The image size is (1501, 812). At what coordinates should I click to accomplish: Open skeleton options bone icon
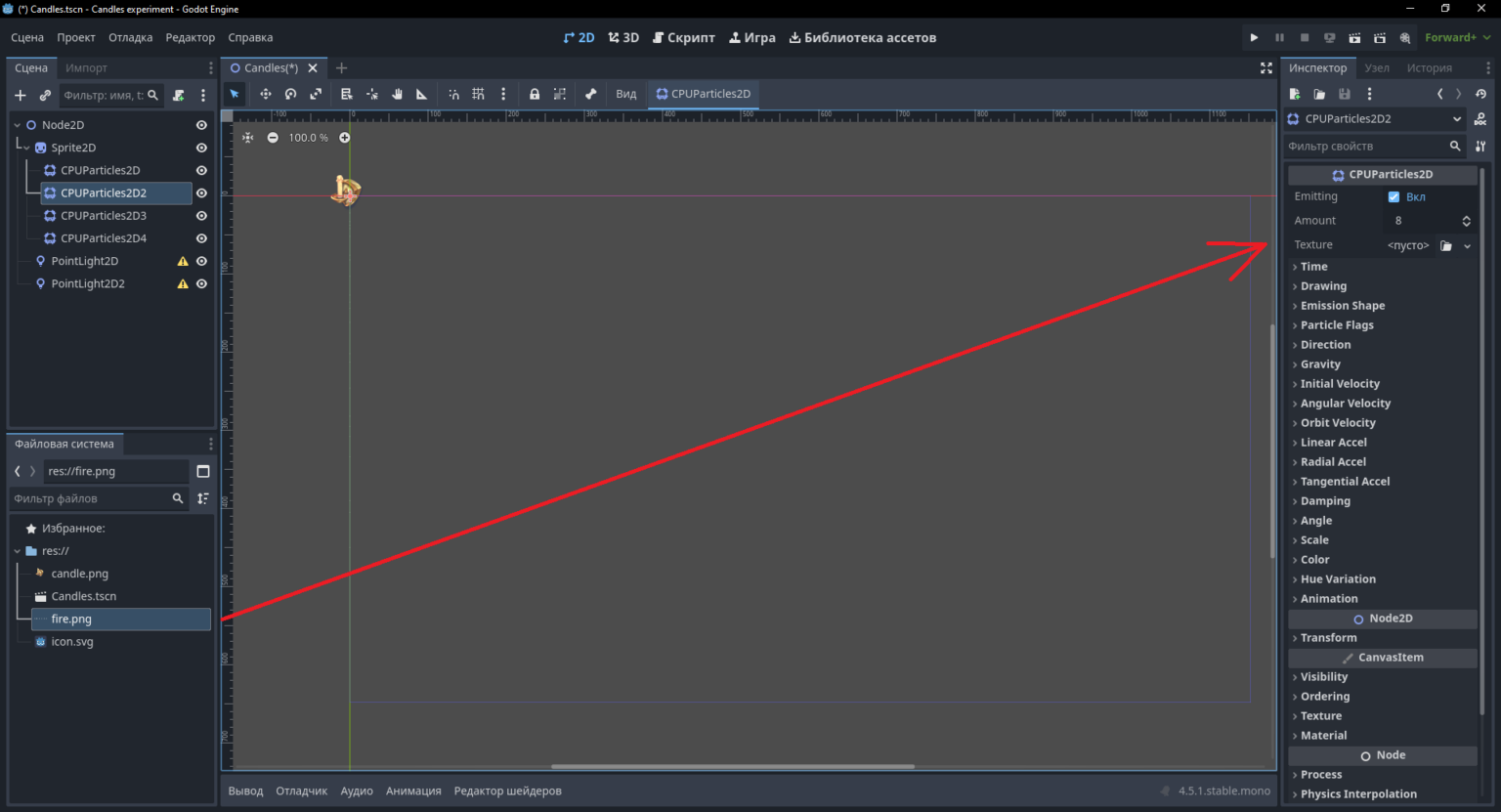[590, 94]
